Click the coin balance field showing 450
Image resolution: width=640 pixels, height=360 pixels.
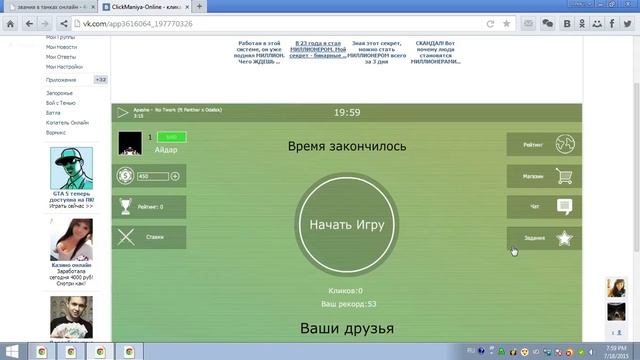click(153, 176)
